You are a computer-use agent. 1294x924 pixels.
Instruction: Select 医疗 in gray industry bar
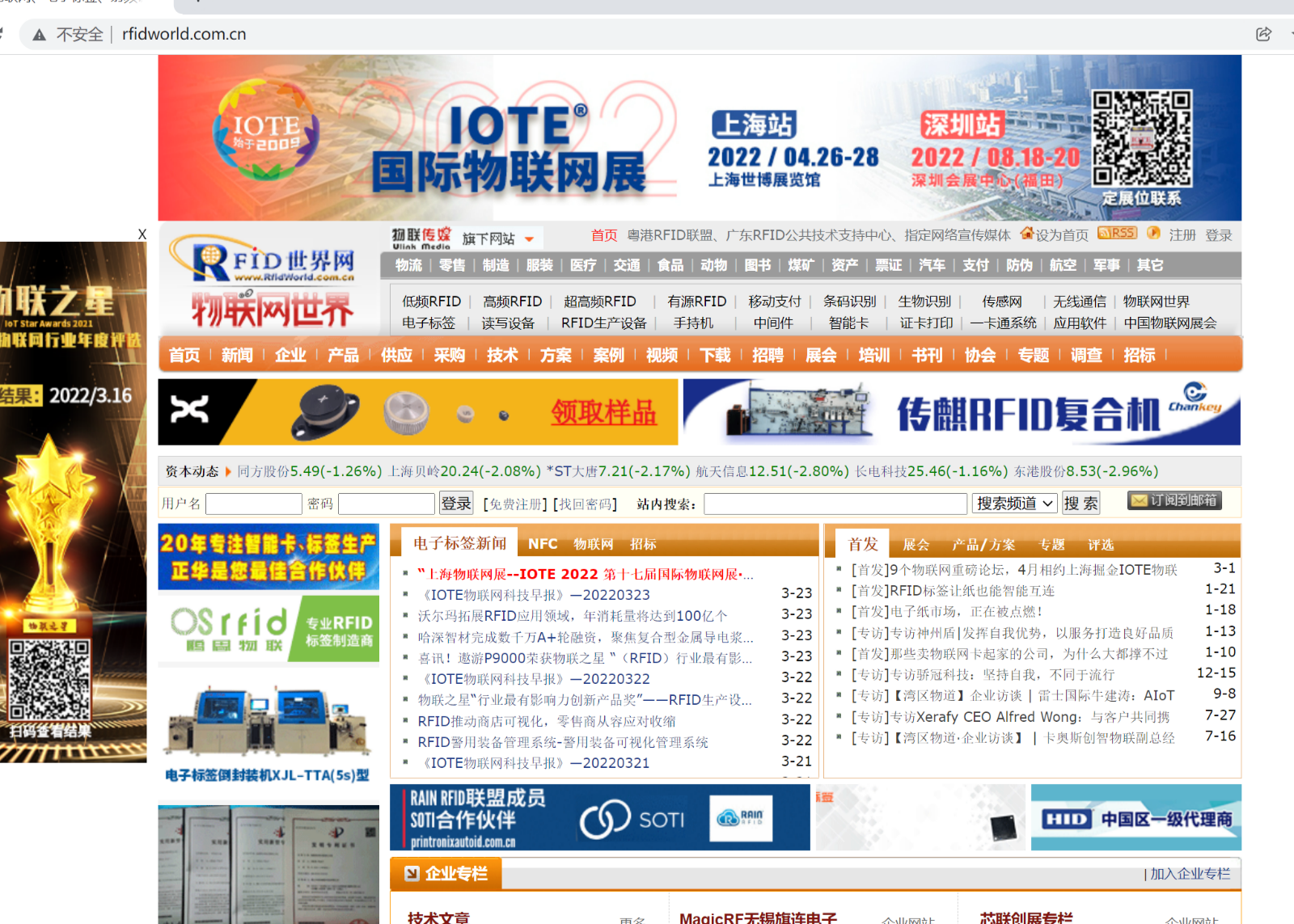point(583,265)
